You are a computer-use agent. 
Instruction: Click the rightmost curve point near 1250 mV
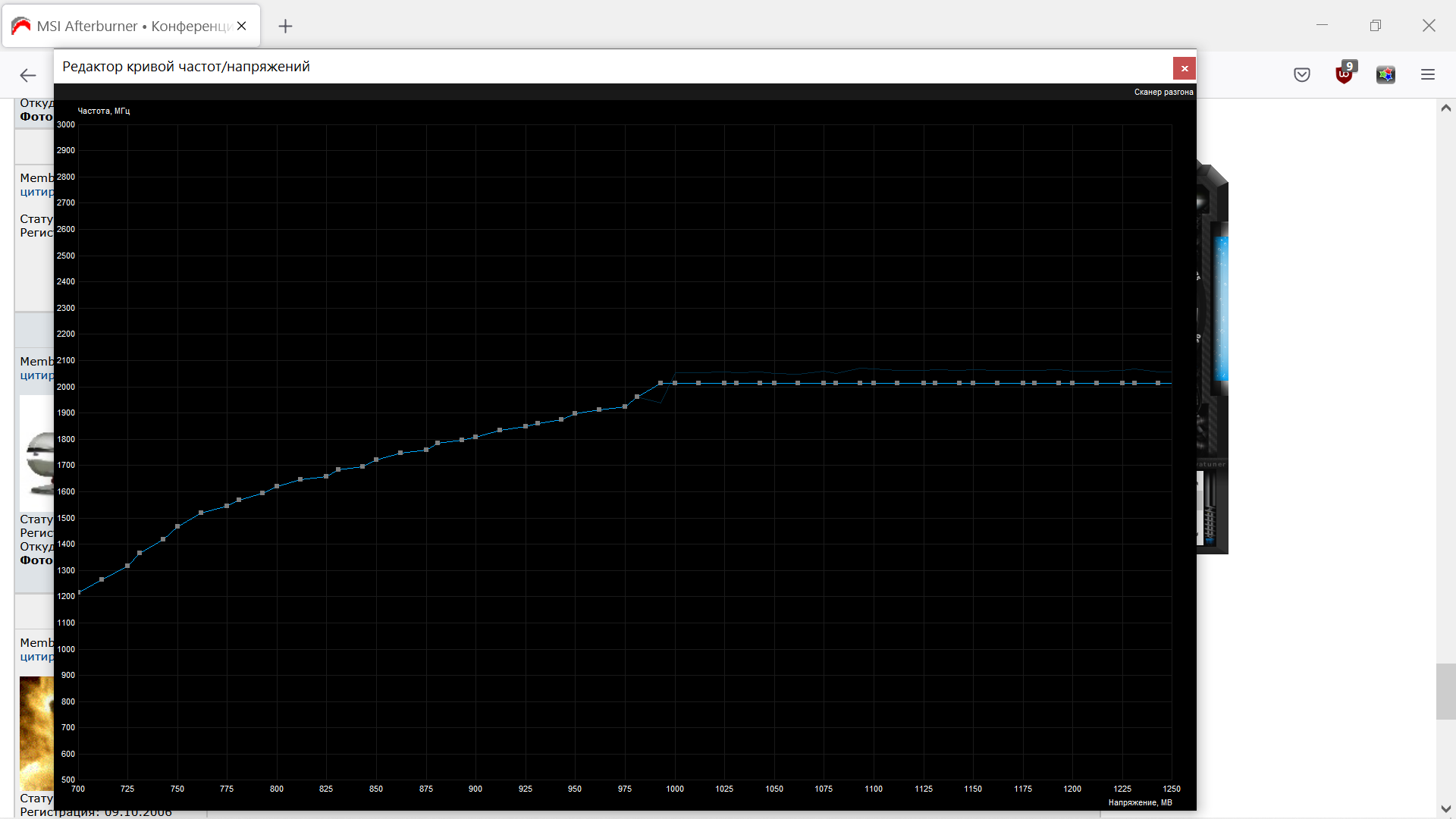tap(1158, 383)
